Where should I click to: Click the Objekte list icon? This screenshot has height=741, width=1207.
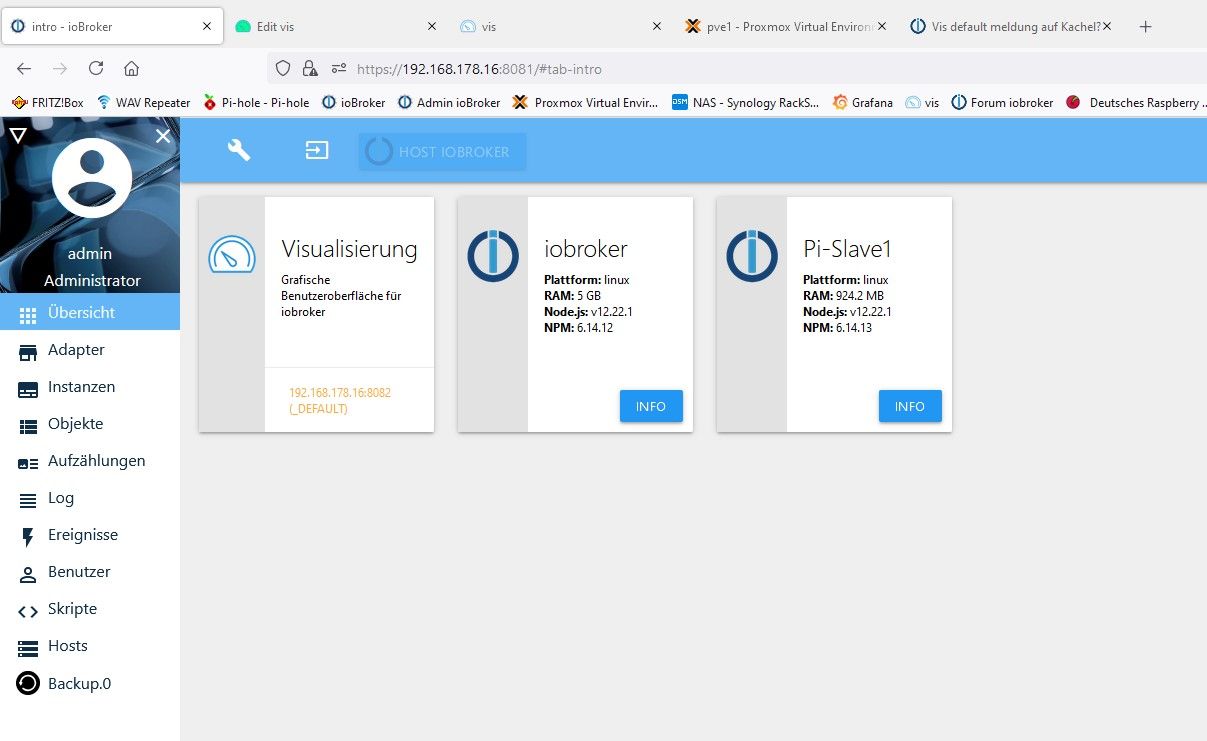coord(28,426)
